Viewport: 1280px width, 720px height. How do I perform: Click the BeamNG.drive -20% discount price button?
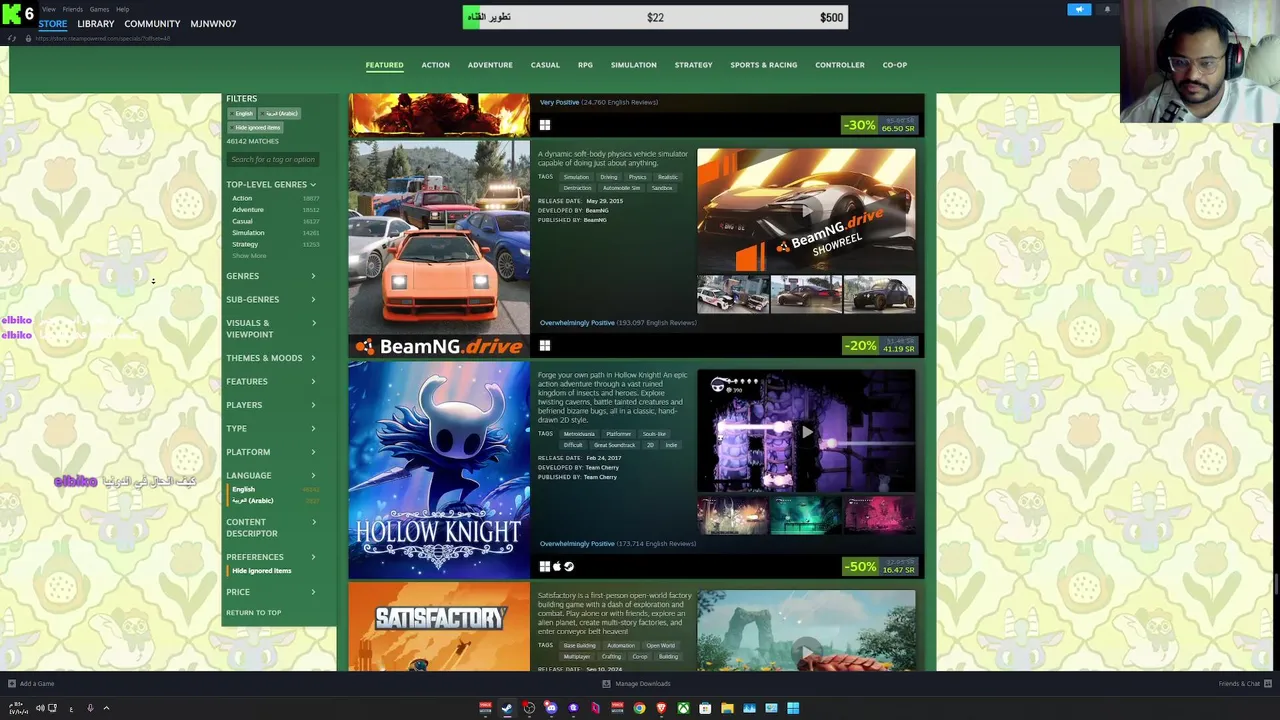[x=880, y=346]
